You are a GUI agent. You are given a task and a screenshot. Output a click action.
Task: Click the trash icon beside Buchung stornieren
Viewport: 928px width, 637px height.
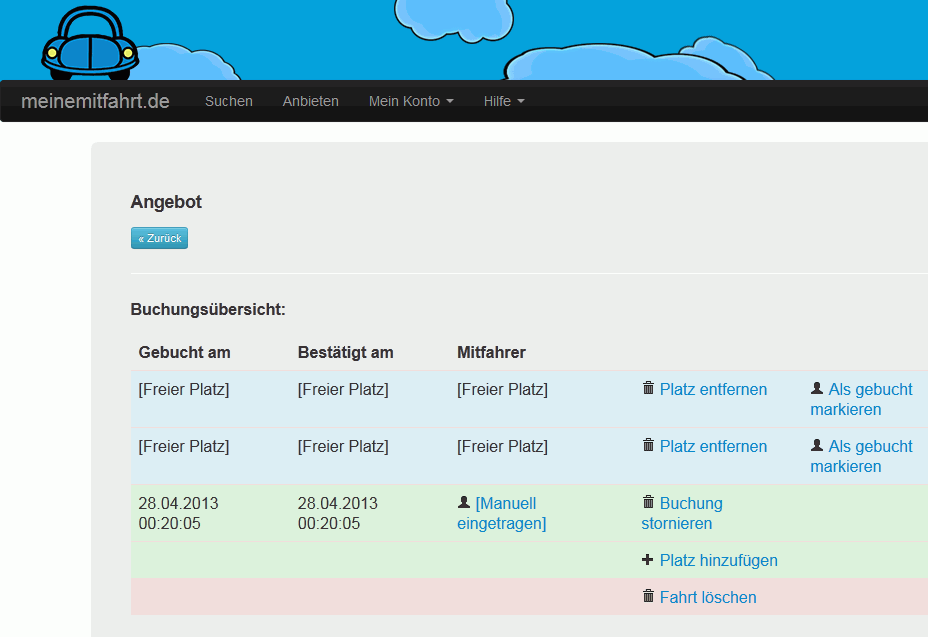(648, 503)
